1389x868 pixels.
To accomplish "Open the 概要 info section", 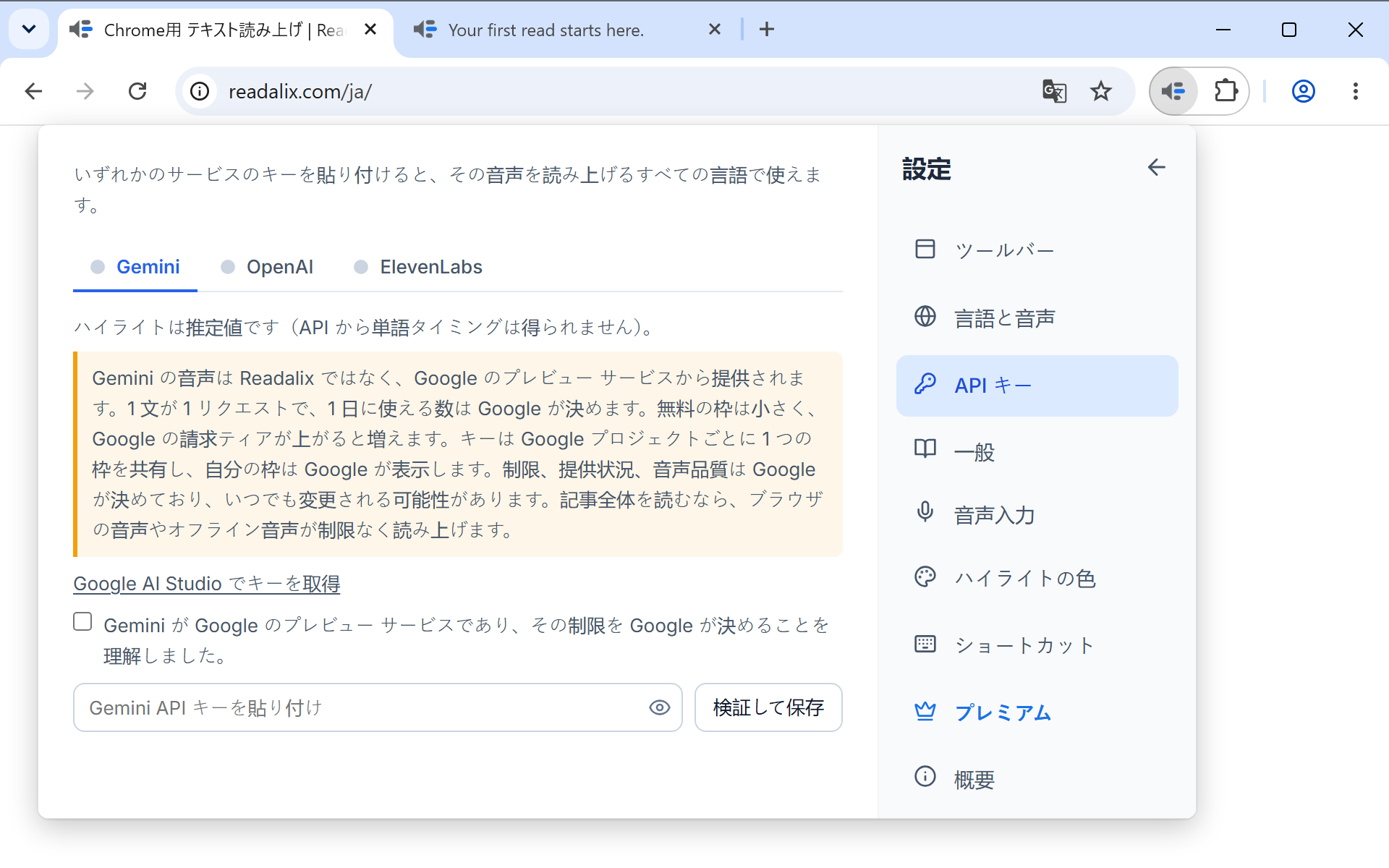I will 1037,779.
